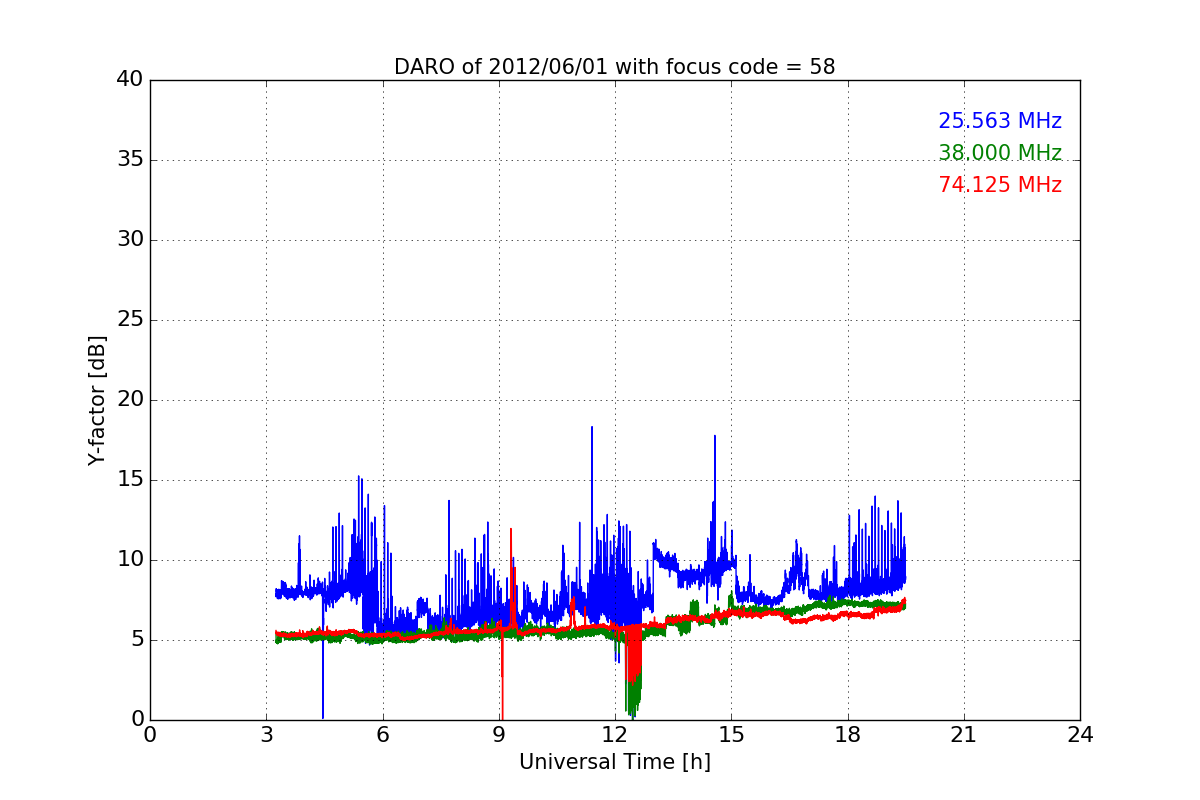Click the y-axis tick label 25
1200x800 pixels.
tap(130, 320)
